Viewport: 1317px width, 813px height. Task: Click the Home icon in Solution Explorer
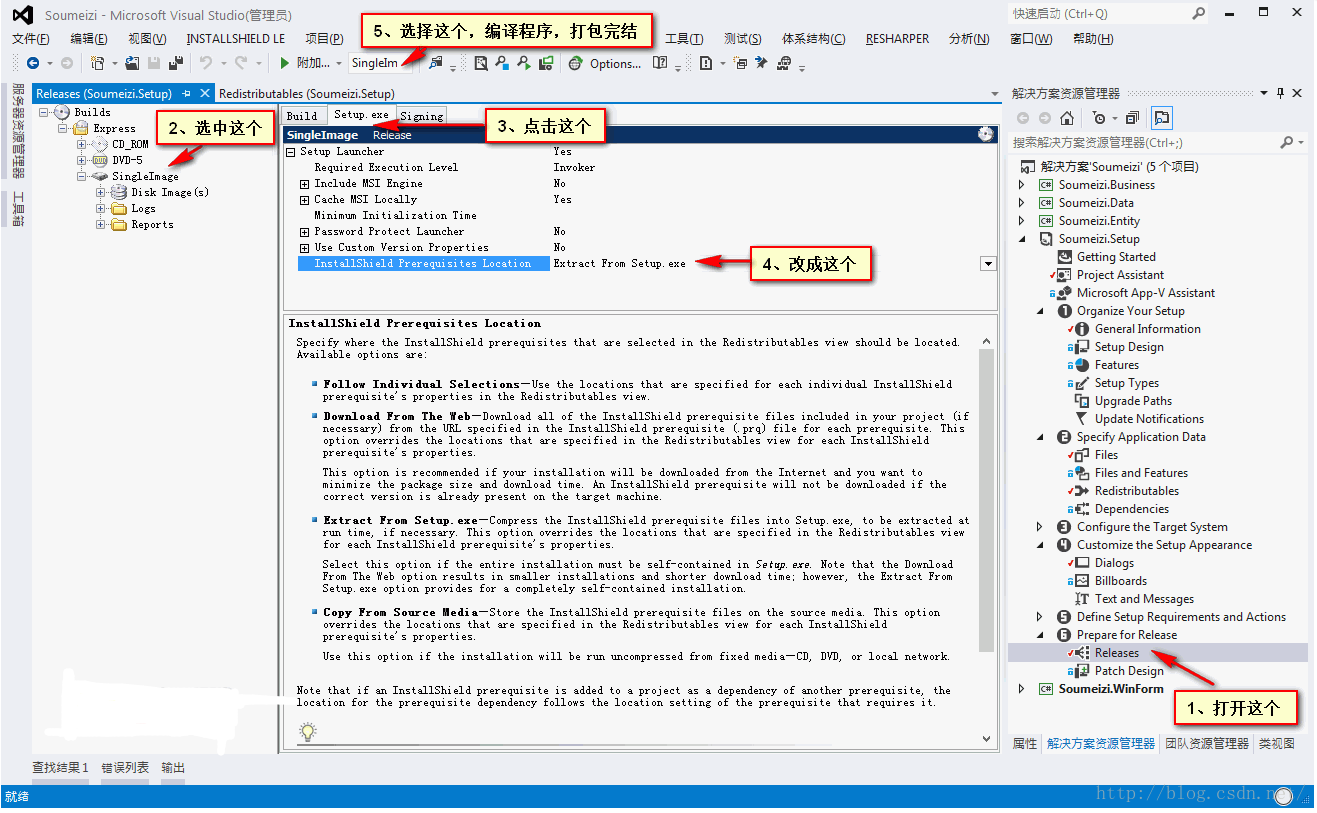coord(1067,118)
